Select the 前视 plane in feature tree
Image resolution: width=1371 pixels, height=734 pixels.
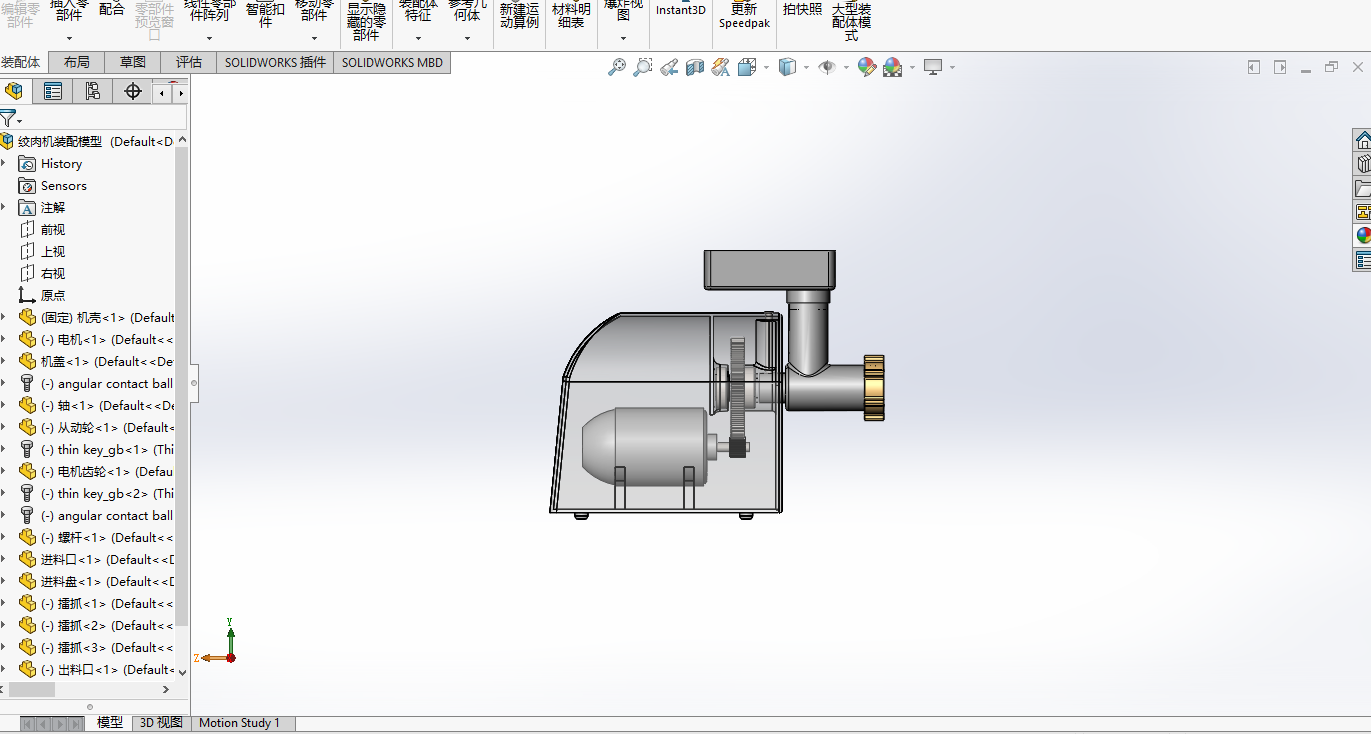(x=52, y=230)
